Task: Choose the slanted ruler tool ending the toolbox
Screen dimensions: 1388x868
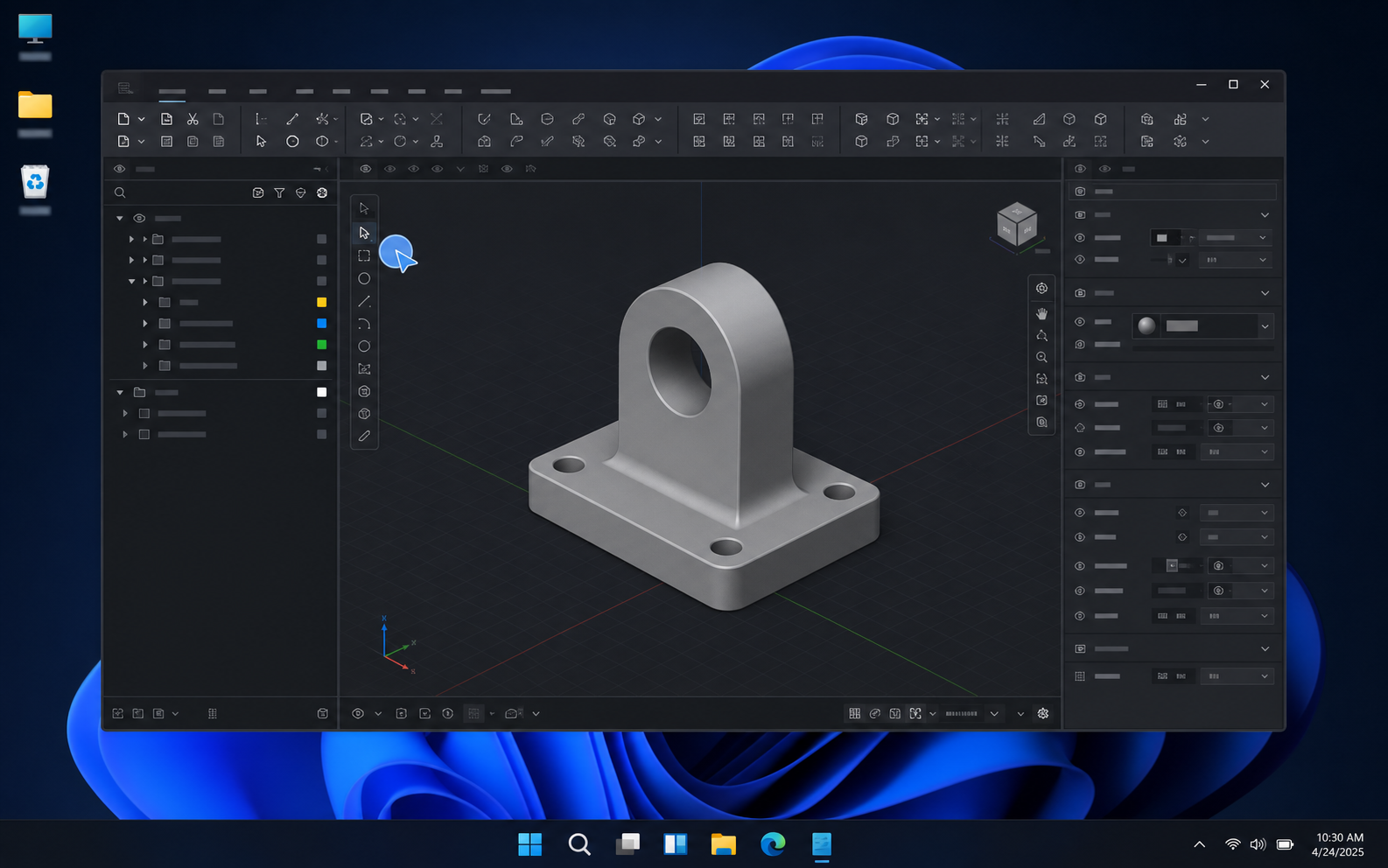Action: pos(364,436)
